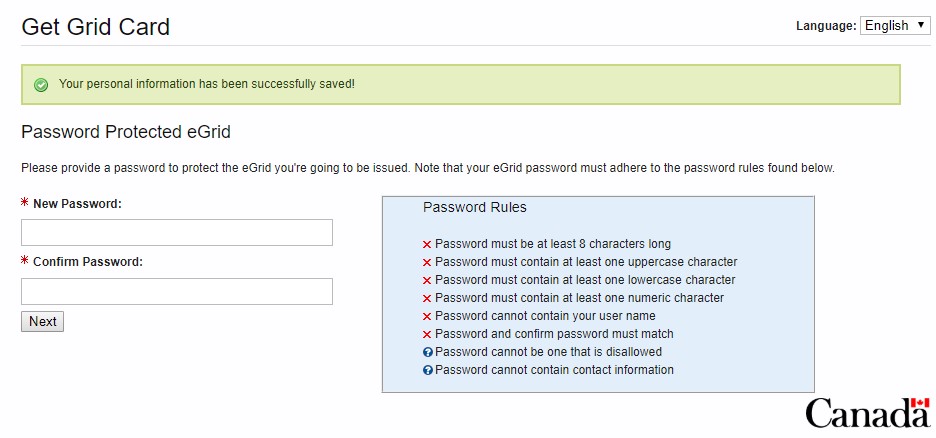Click red X beside passwords must match rule
Image resolution: width=936 pixels, height=438 pixels.
(427, 334)
